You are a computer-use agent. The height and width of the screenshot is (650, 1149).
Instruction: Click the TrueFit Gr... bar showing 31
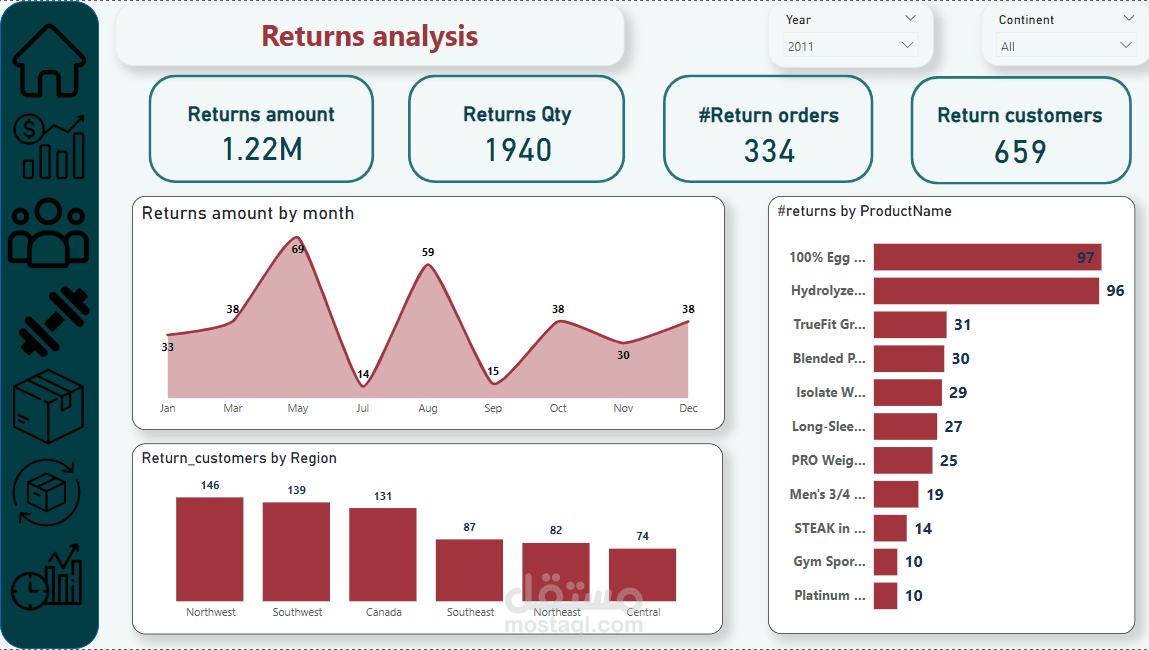pos(910,325)
